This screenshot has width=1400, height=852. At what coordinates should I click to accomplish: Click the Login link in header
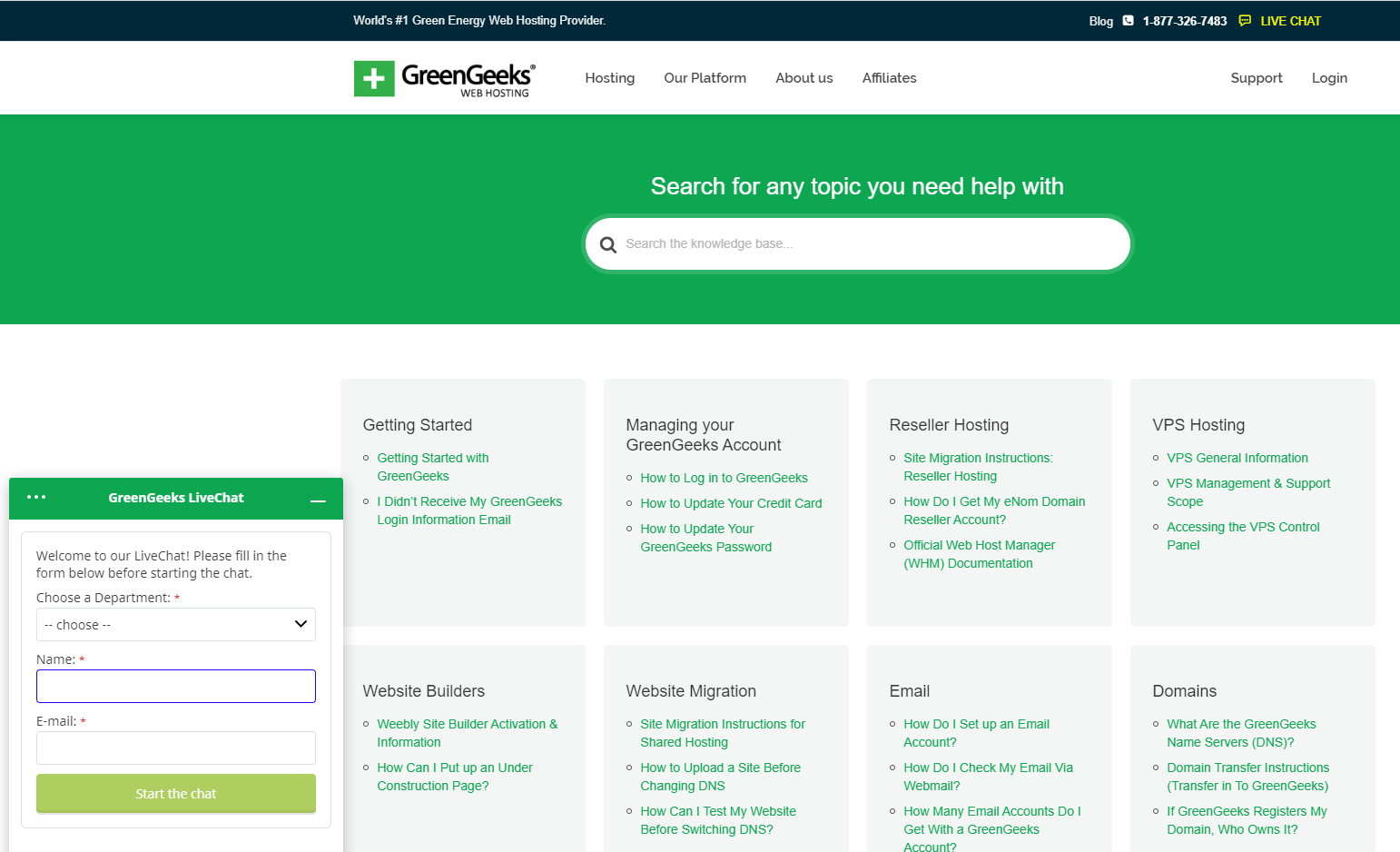pyautogui.click(x=1329, y=78)
